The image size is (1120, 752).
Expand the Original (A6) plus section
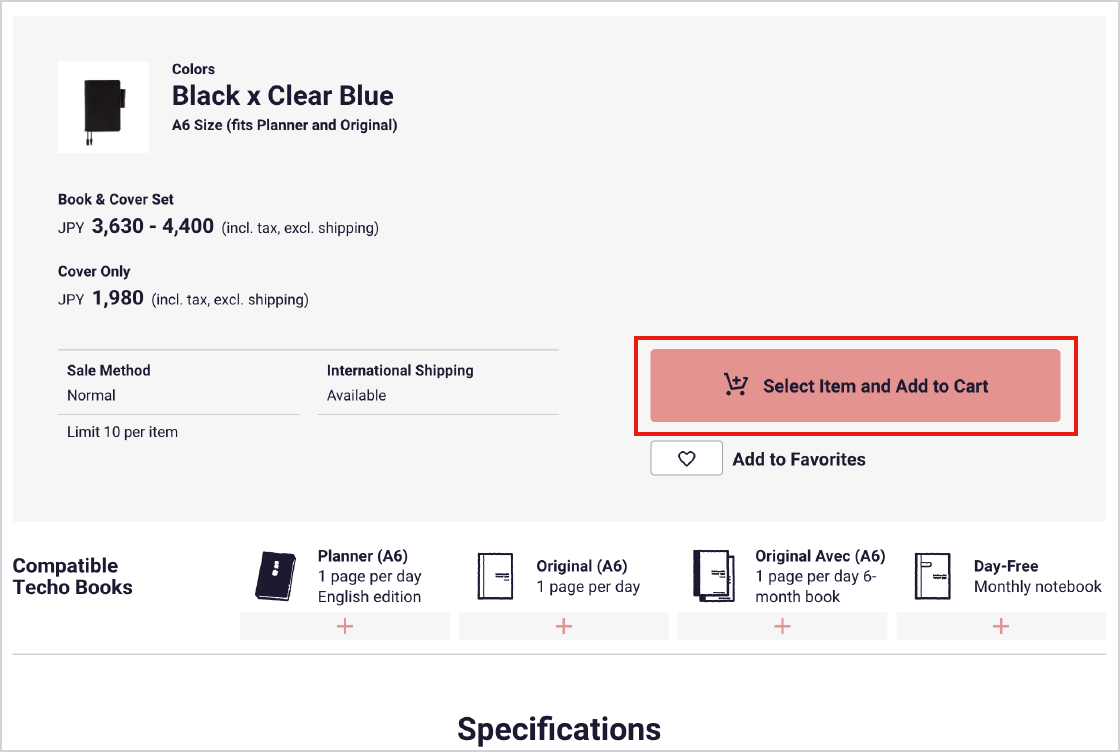pos(564,626)
